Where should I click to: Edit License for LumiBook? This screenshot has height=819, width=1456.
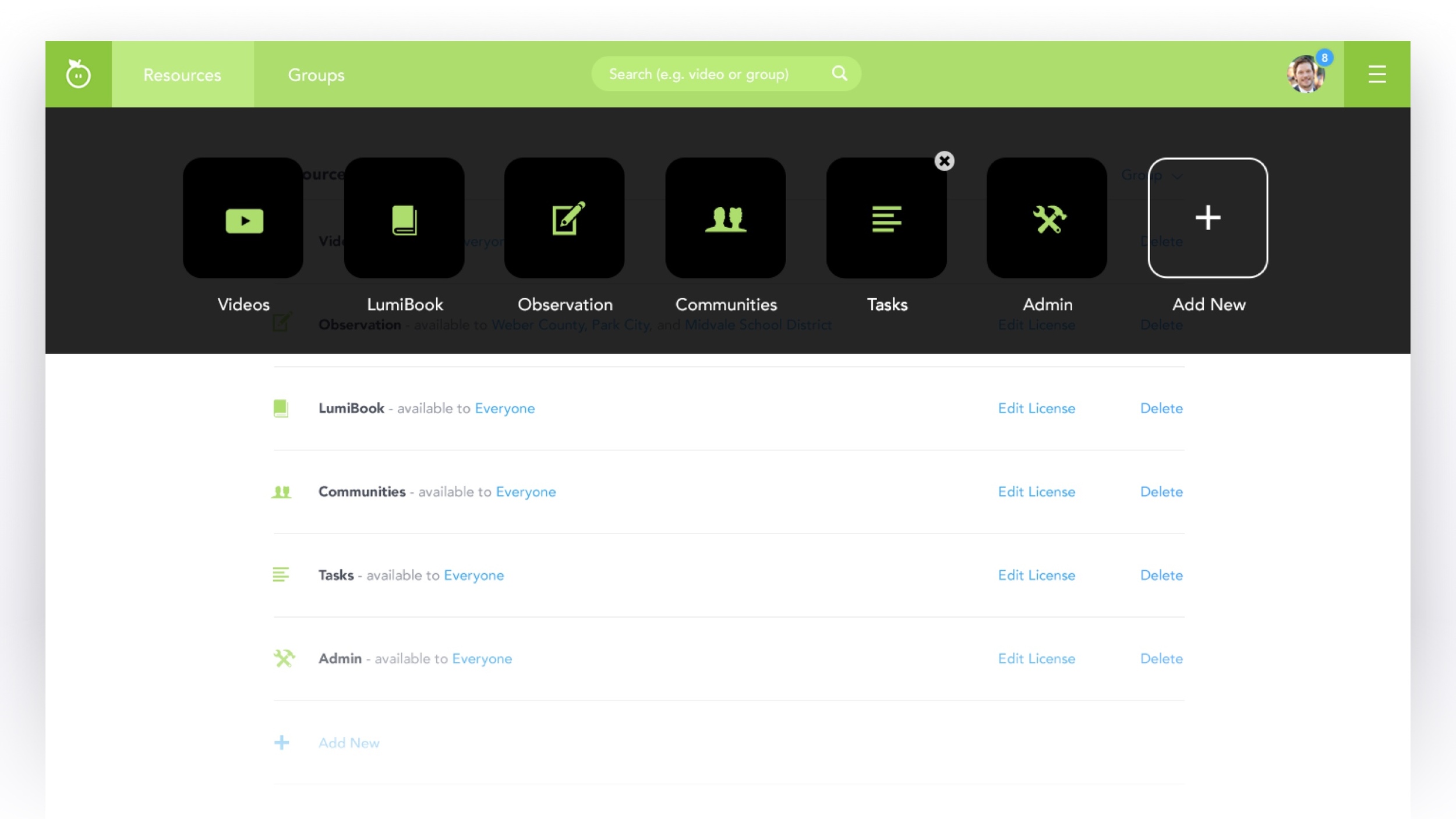[x=1037, y=408]
